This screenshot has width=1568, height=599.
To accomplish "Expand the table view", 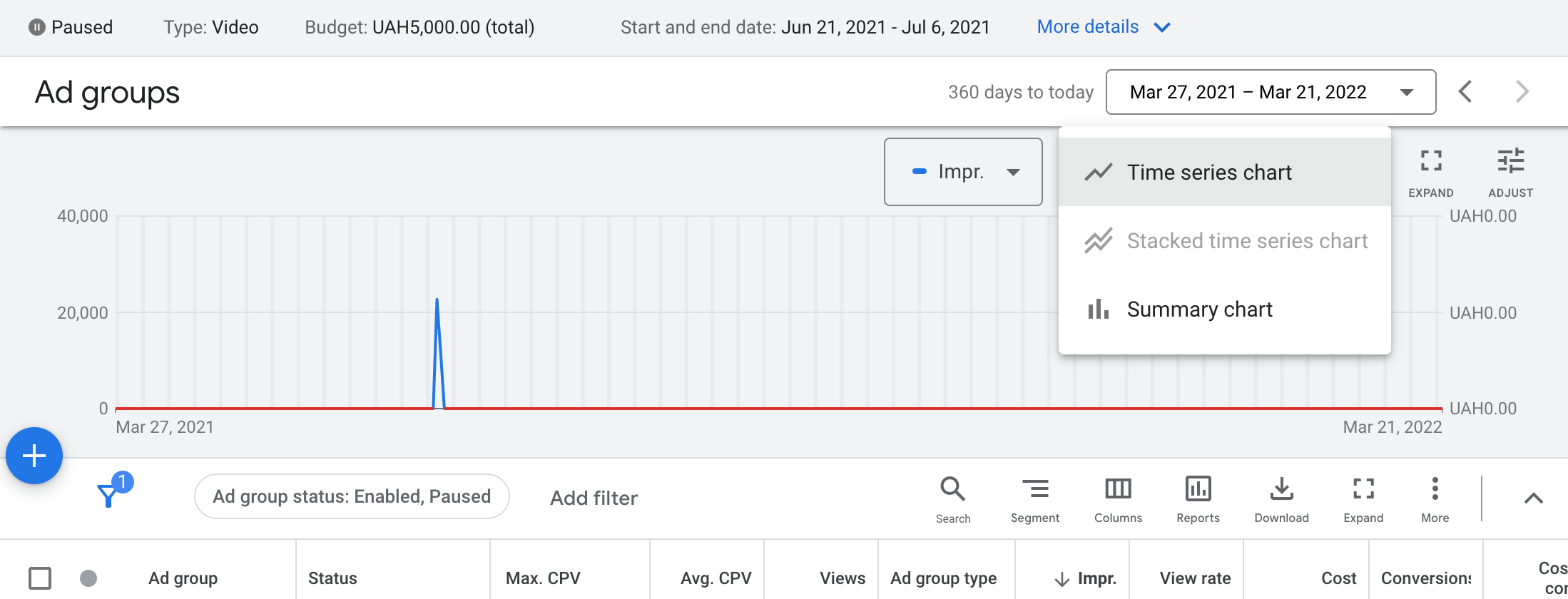I will pos(1363,498).
